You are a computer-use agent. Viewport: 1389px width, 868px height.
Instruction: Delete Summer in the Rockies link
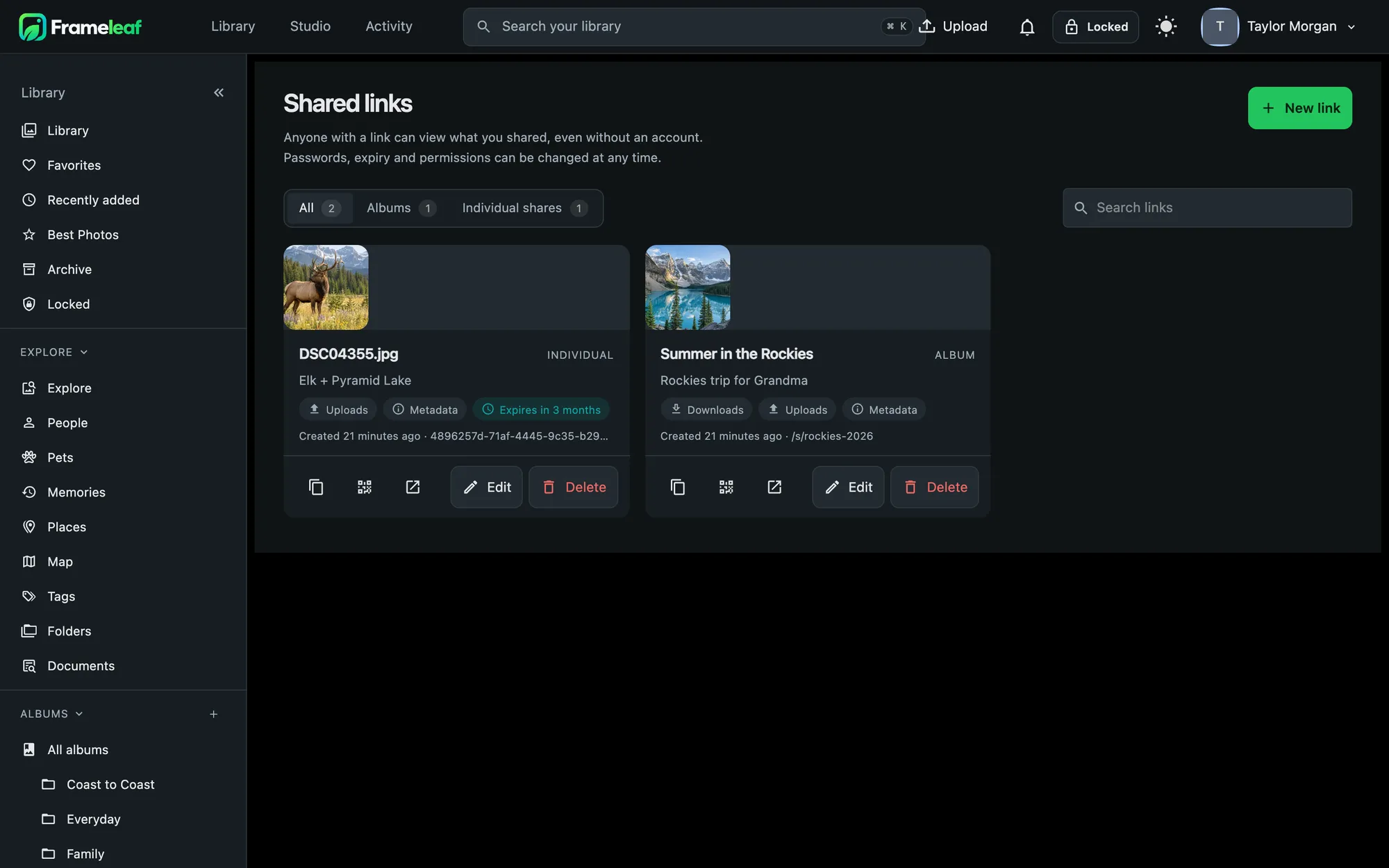click(x=935, y=487)
